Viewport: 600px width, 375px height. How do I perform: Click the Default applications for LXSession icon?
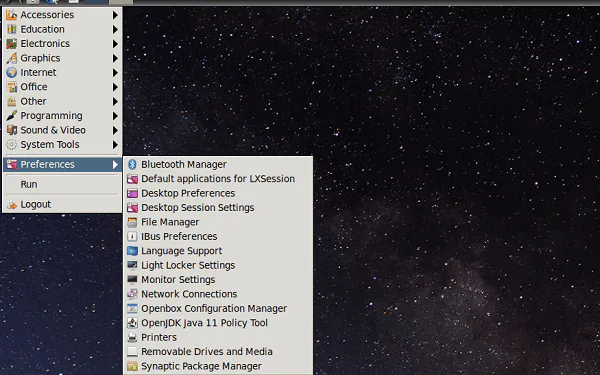pos(132,179)
